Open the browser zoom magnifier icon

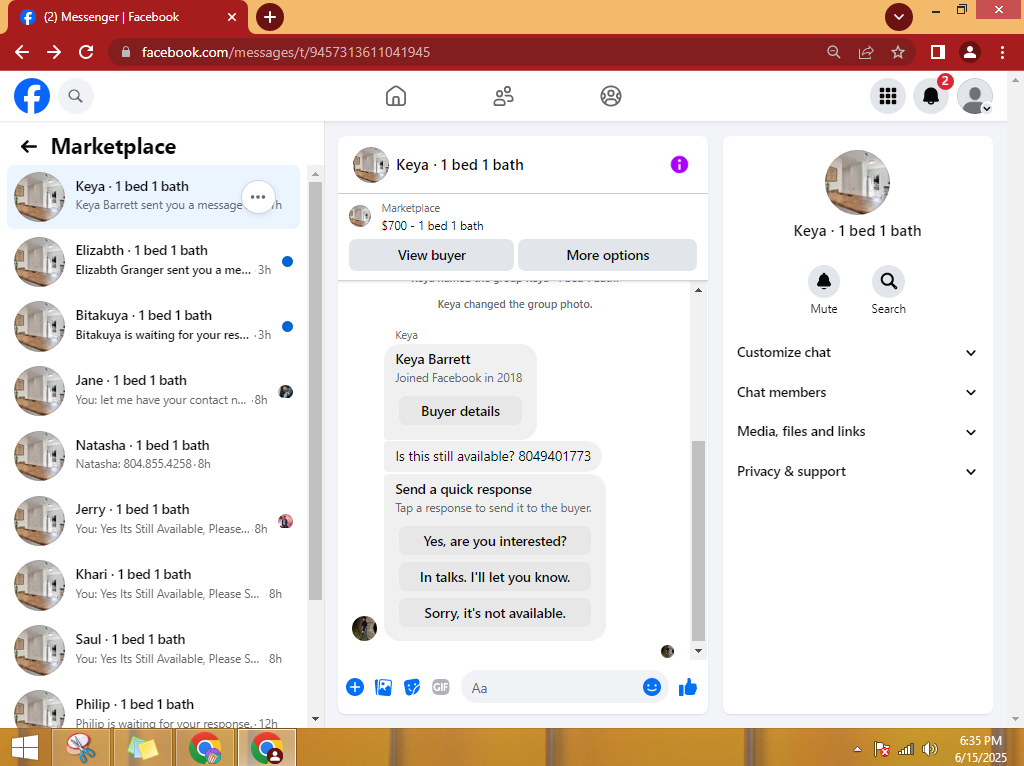[833, 52]
